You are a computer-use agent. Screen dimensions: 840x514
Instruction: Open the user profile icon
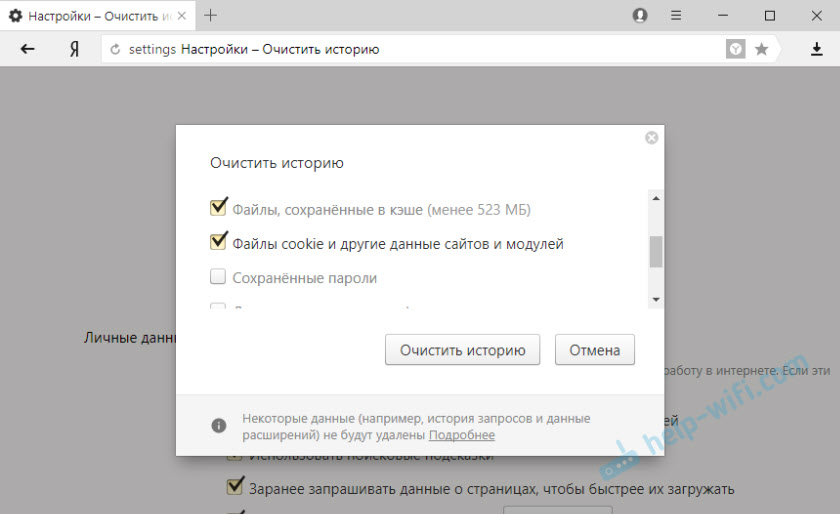tap(640, 16)
